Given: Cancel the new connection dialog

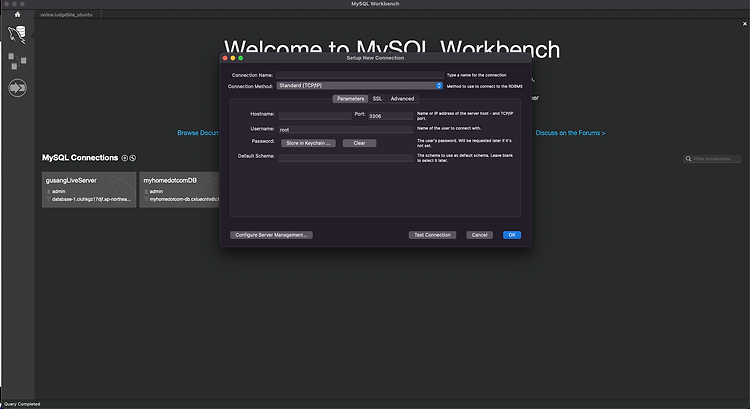Looking at the screenshot, I should (x=479, y=235).
